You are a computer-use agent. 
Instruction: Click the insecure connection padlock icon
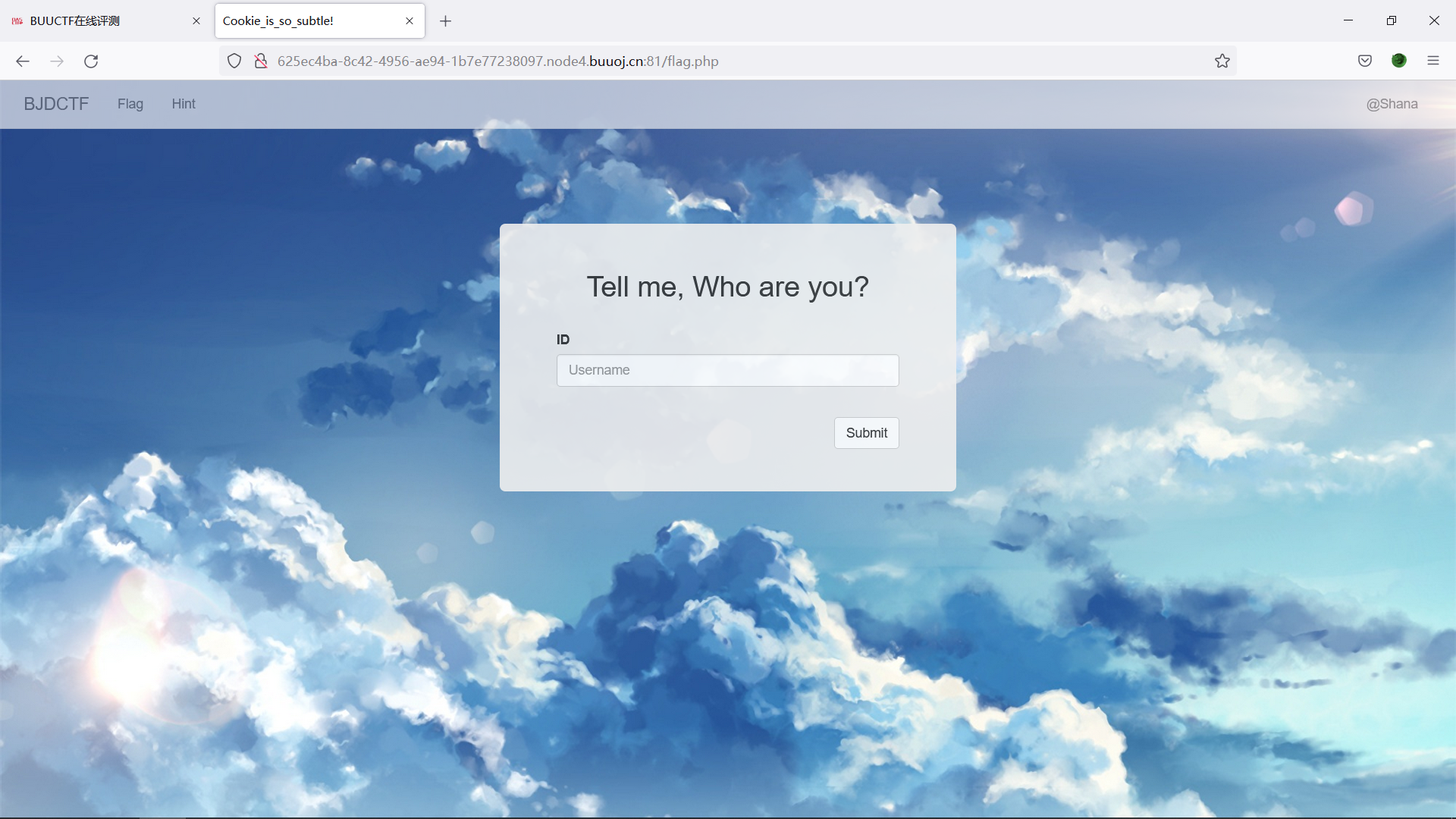click(x=260, y=61)
